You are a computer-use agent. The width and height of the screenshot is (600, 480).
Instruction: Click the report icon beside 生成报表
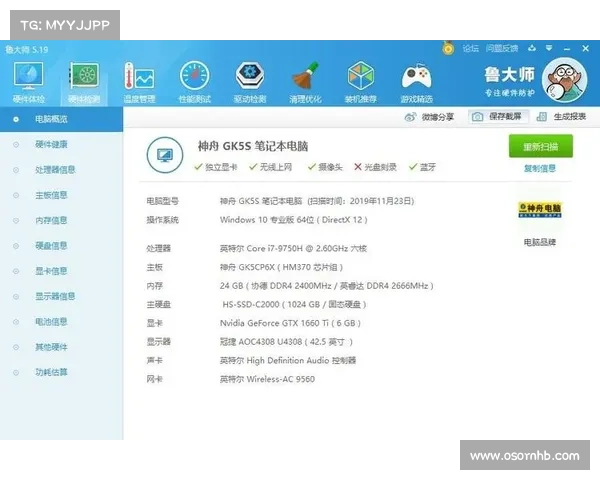point(541,117)
